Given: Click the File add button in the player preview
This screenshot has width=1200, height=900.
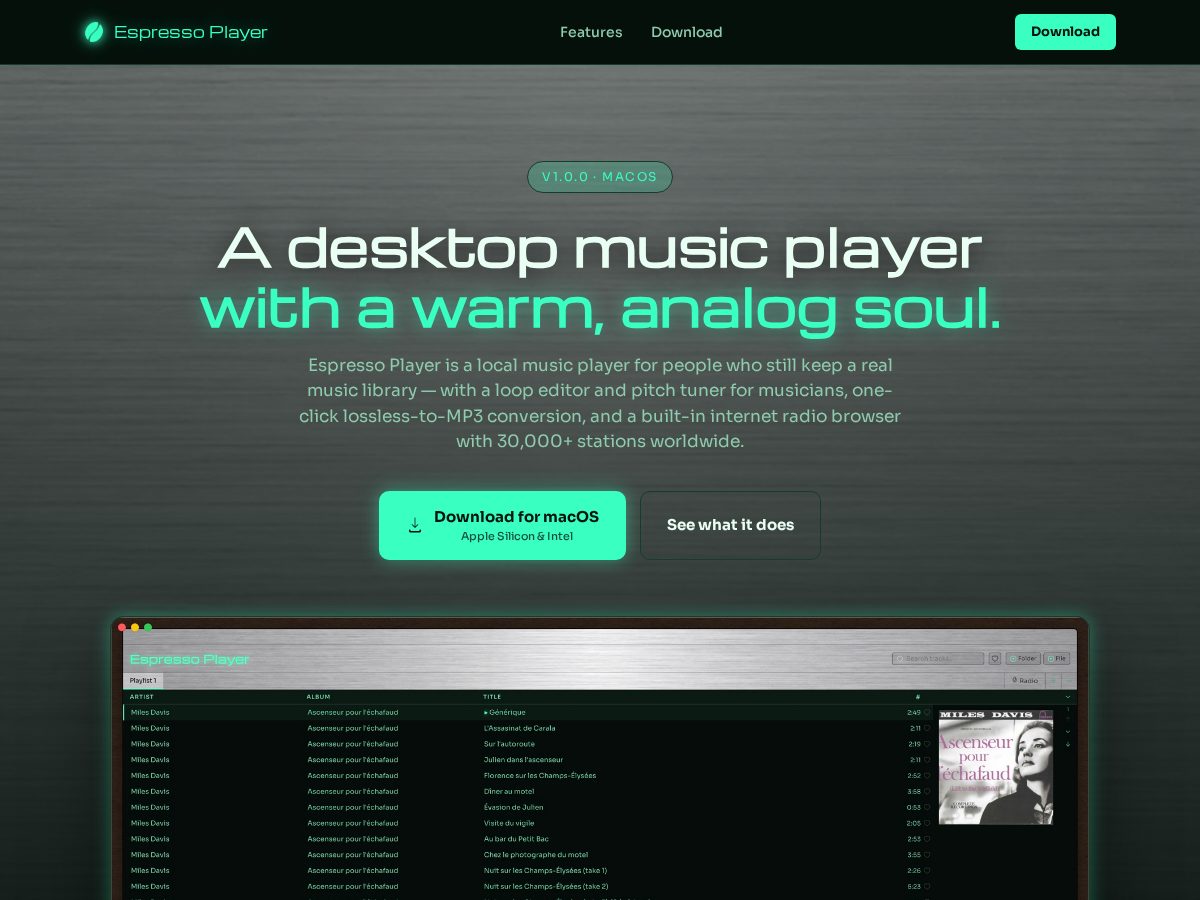Looking at the screenshot, I should [1056, 659].
